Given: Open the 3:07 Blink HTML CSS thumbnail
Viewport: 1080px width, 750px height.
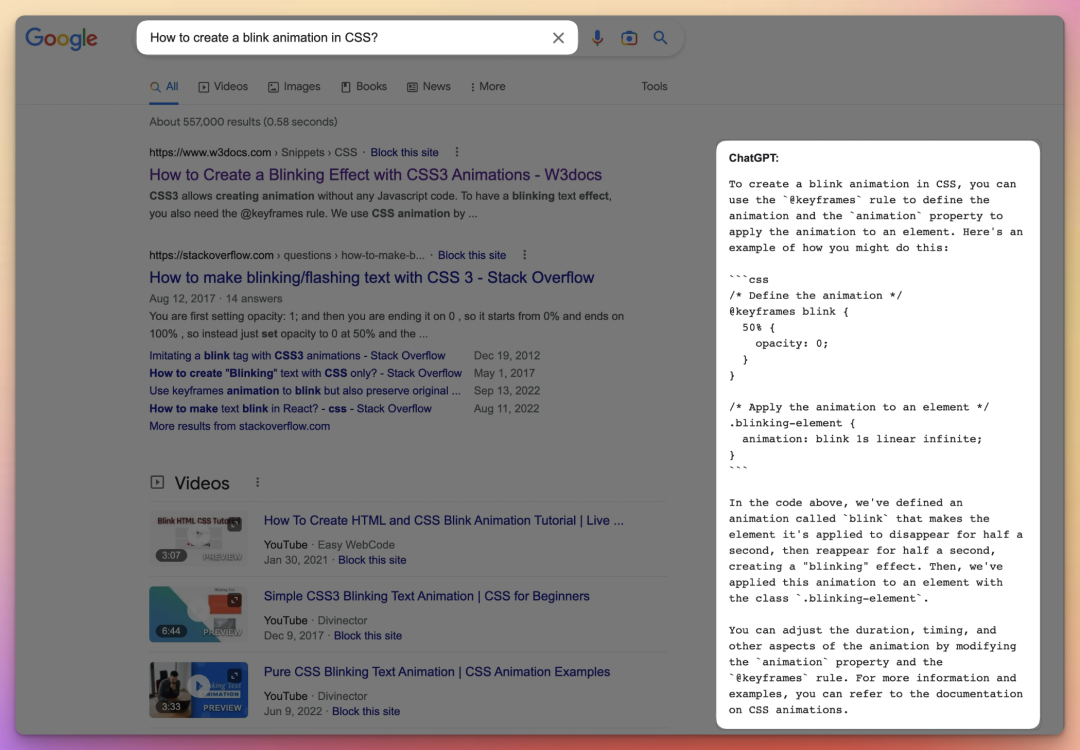Looking at the screenshot, I should tap(198, 539).
